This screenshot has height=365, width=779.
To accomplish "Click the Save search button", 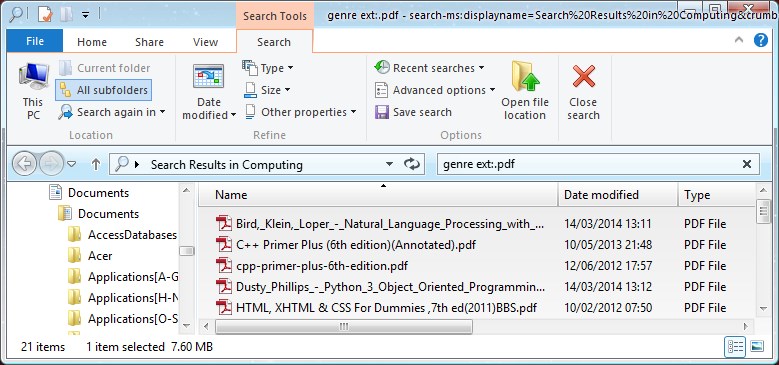I will 413,112.
